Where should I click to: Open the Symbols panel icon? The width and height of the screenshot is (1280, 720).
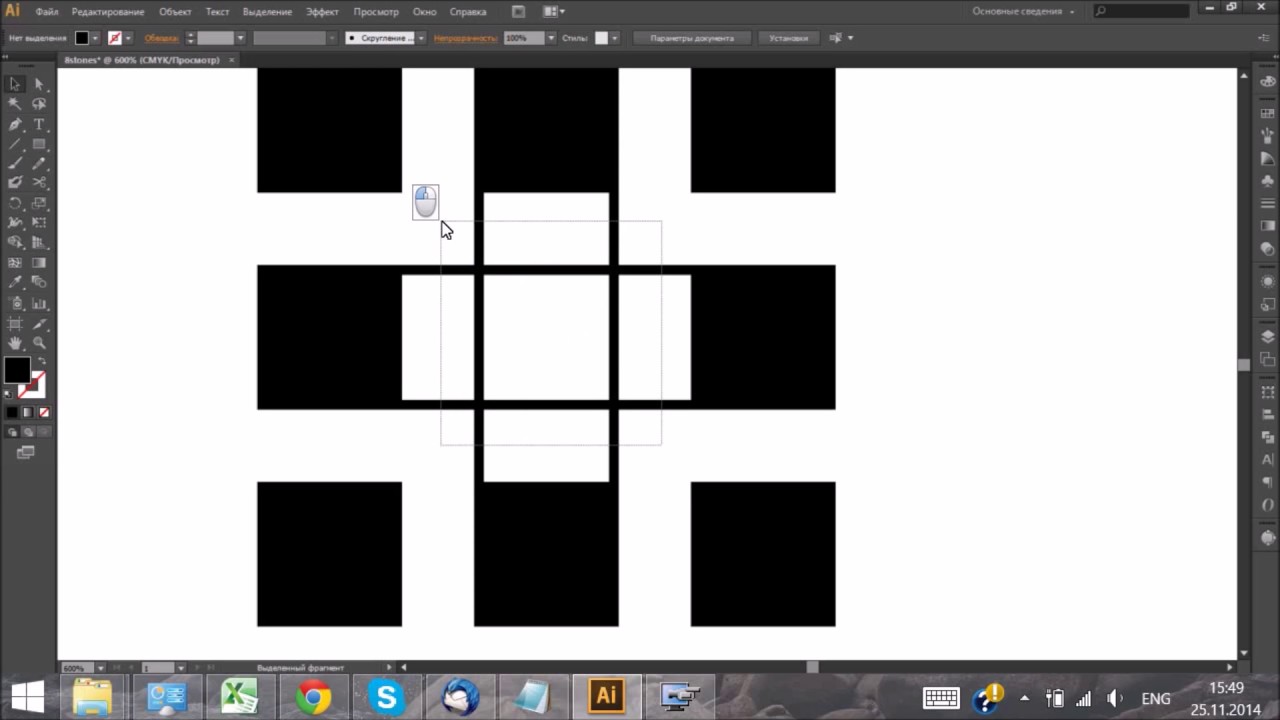coord(1268,181)
